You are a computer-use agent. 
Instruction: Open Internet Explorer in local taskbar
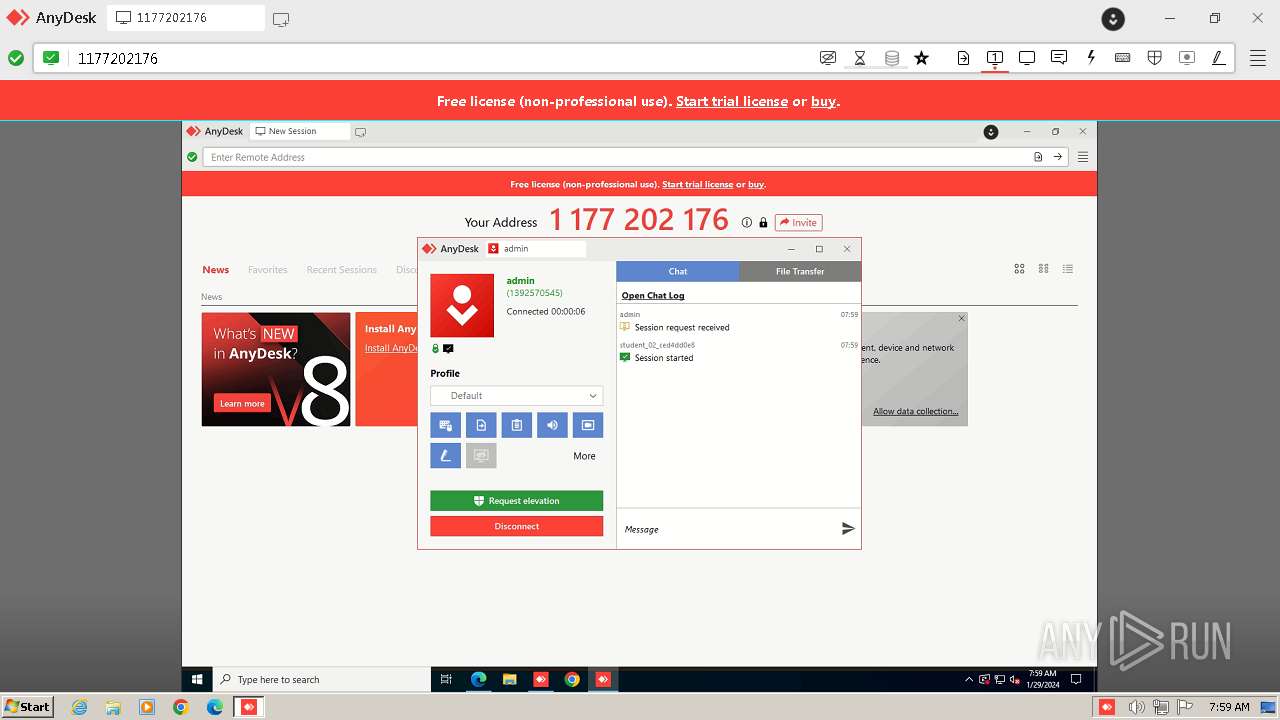coord(80,707)
